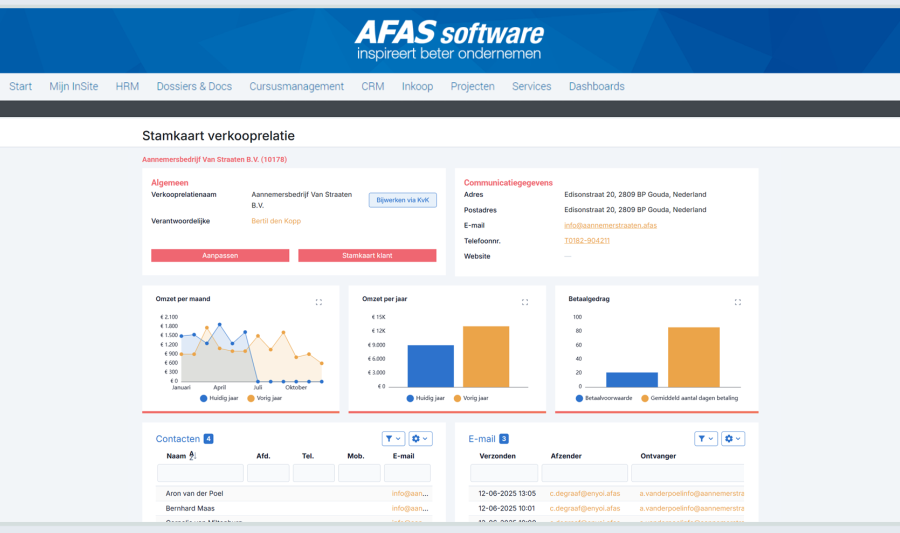Click the info@aannemerstraaten.afas email link

point(610,225)
